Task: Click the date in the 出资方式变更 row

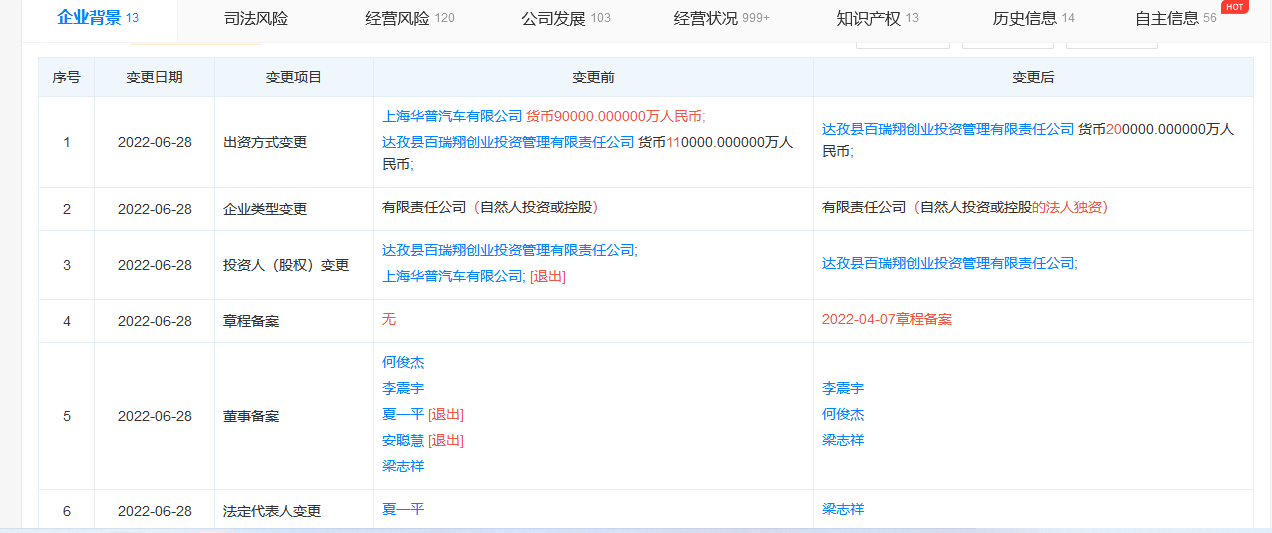Action: point(155,142)
